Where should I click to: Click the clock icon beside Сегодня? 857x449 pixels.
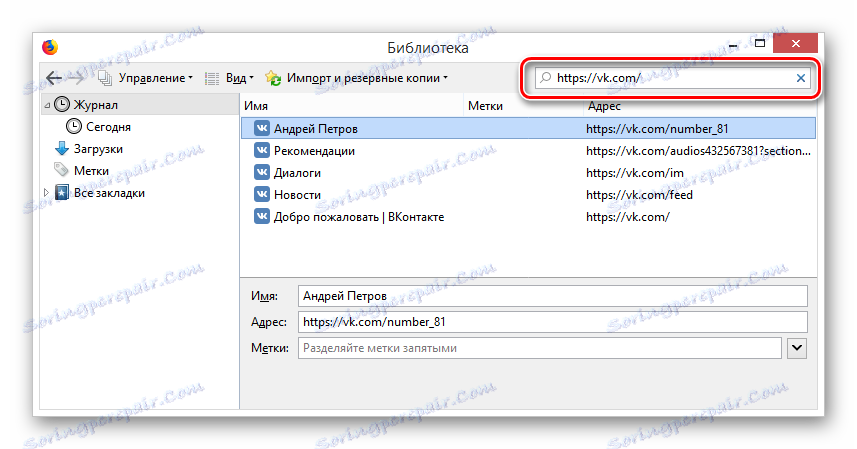74,127
